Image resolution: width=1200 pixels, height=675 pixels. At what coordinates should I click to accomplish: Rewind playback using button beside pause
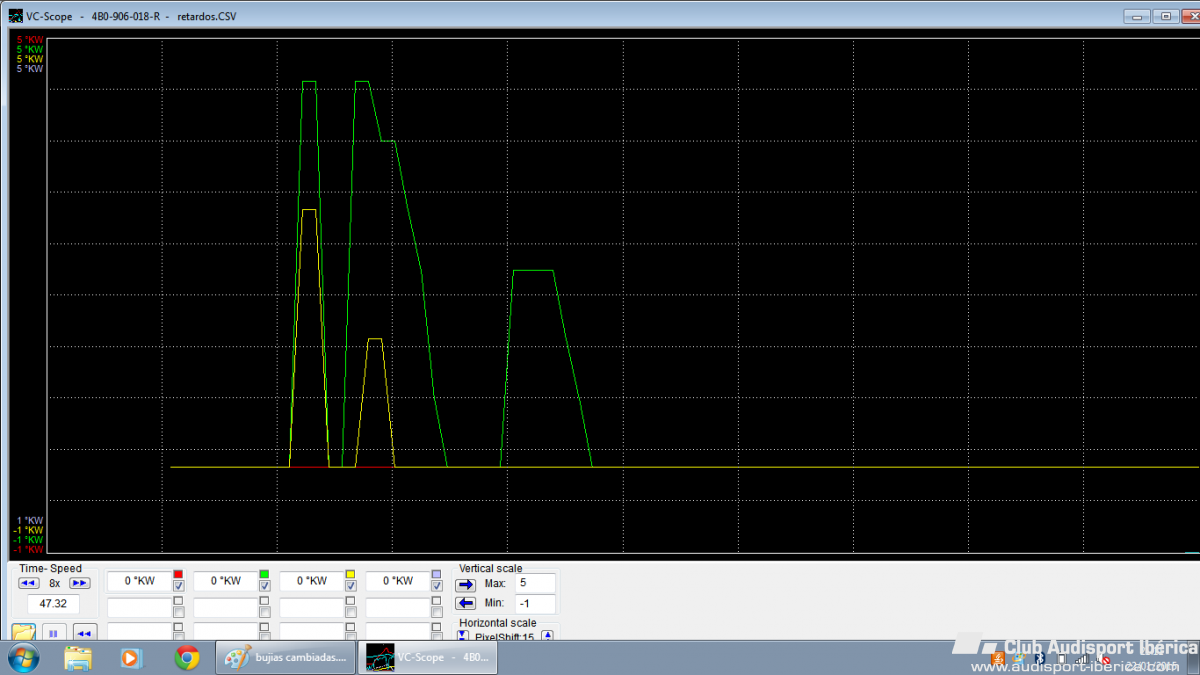click(x=84, y=633)
